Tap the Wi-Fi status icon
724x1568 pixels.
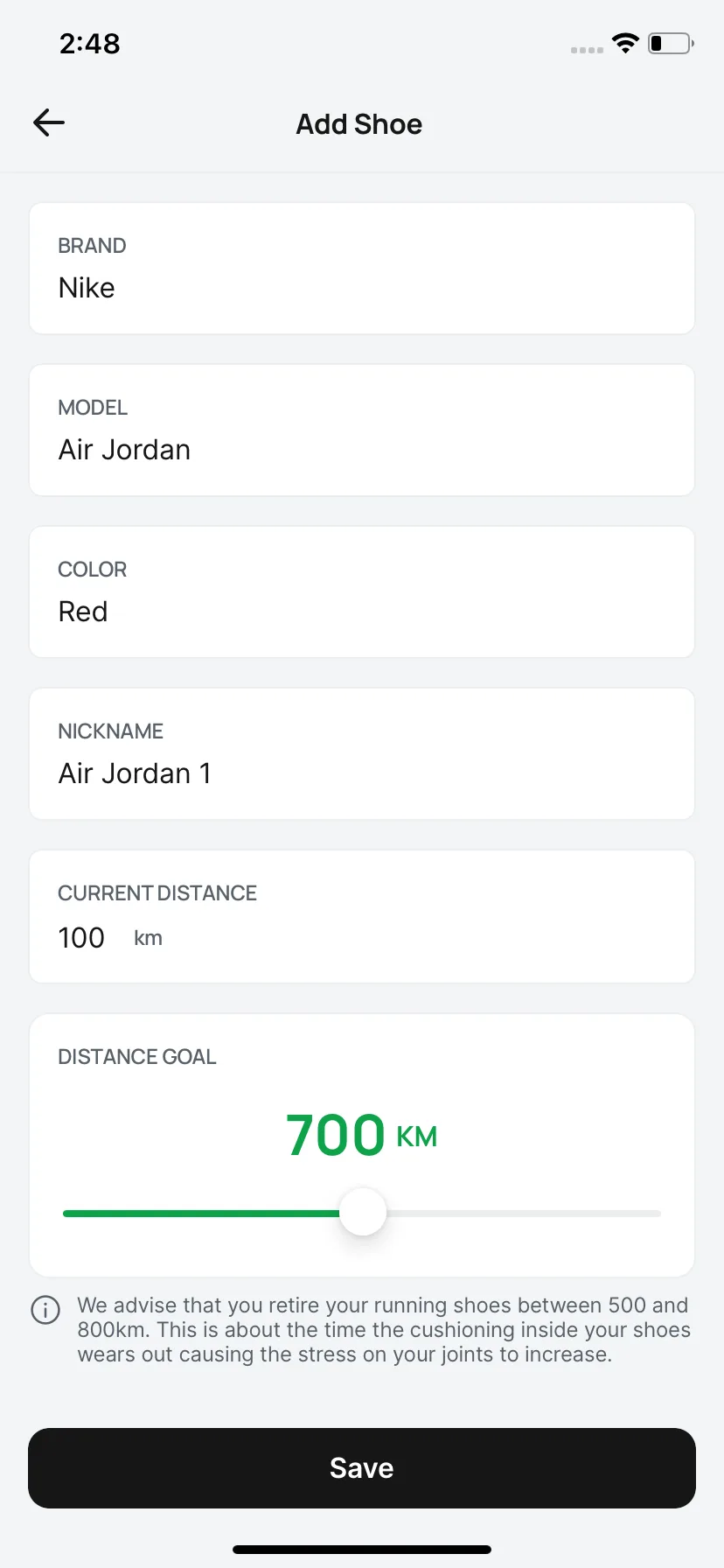(x=625, y=43)
